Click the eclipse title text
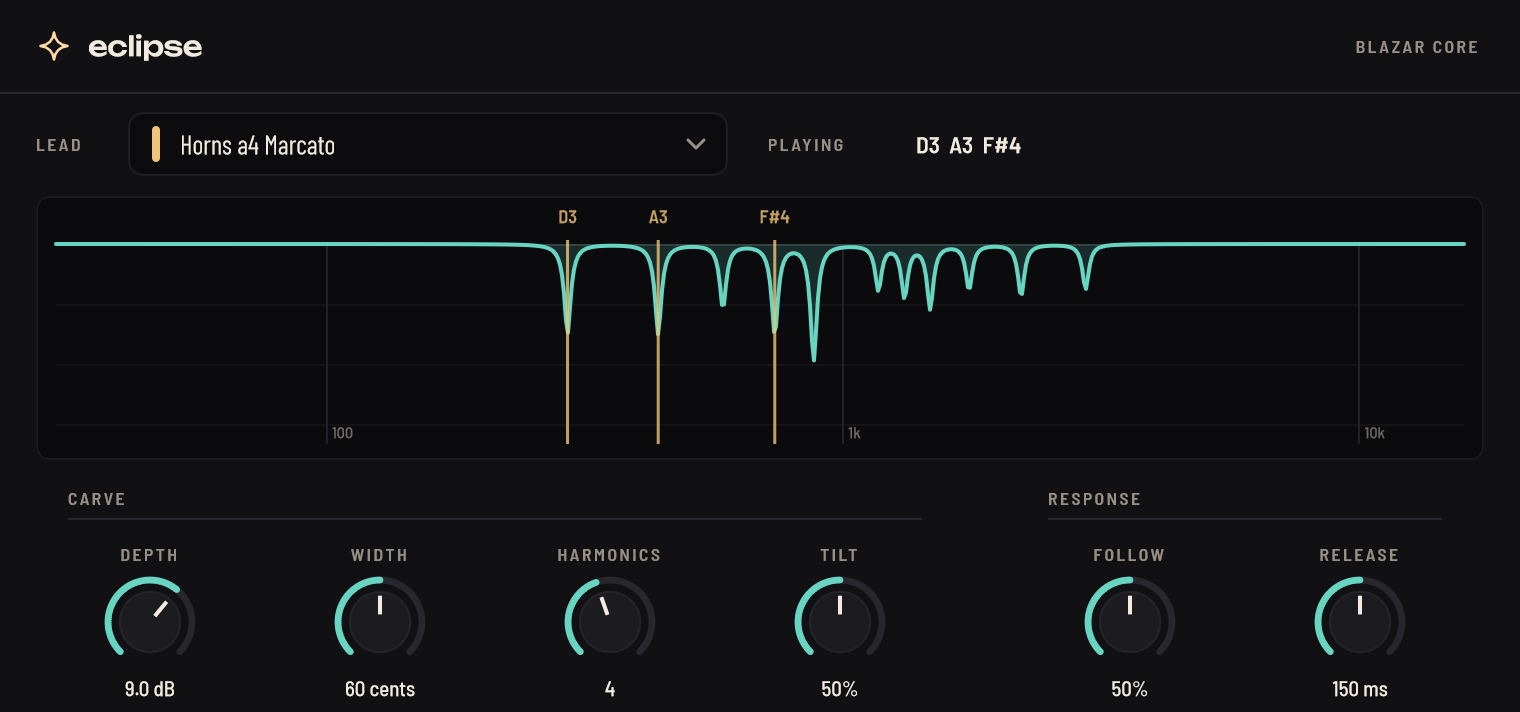This screenshot has height=712, width=1520. (145, 46)
